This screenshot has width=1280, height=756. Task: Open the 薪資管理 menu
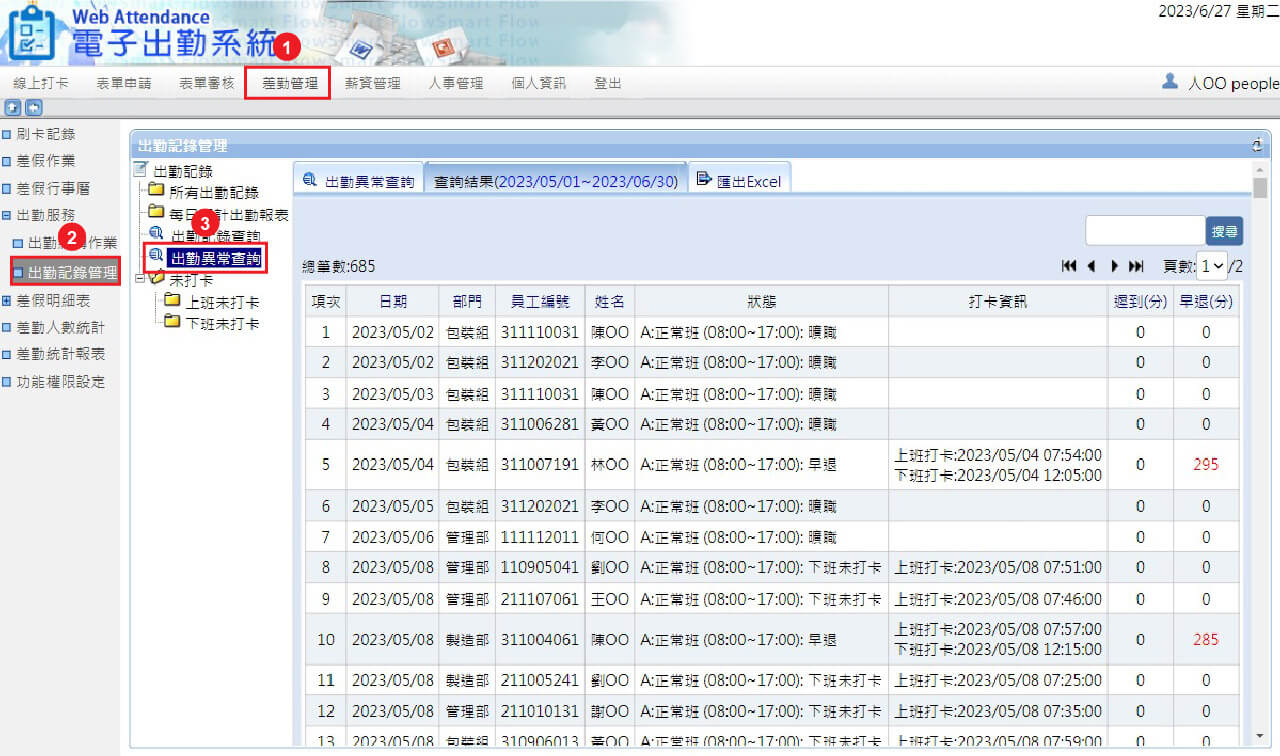tap(372, 83)
